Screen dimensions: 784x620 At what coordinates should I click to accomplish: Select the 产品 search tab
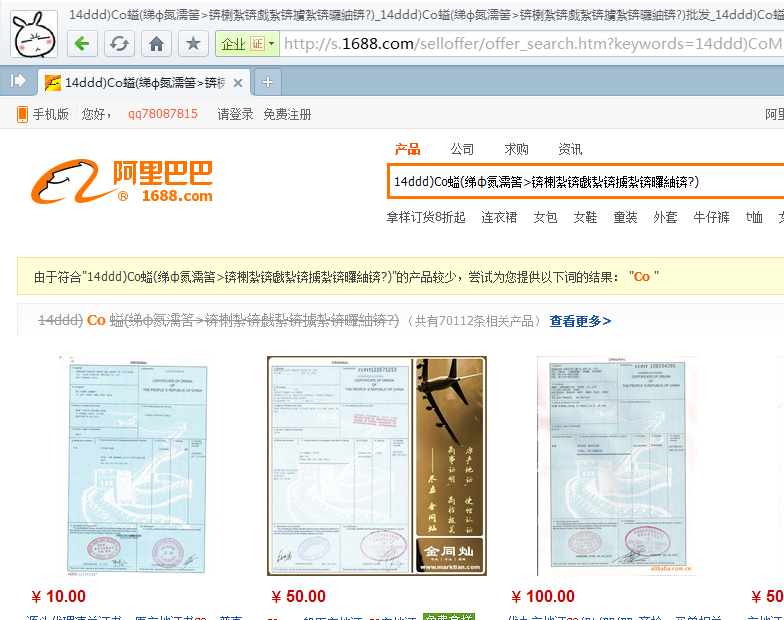408,149
